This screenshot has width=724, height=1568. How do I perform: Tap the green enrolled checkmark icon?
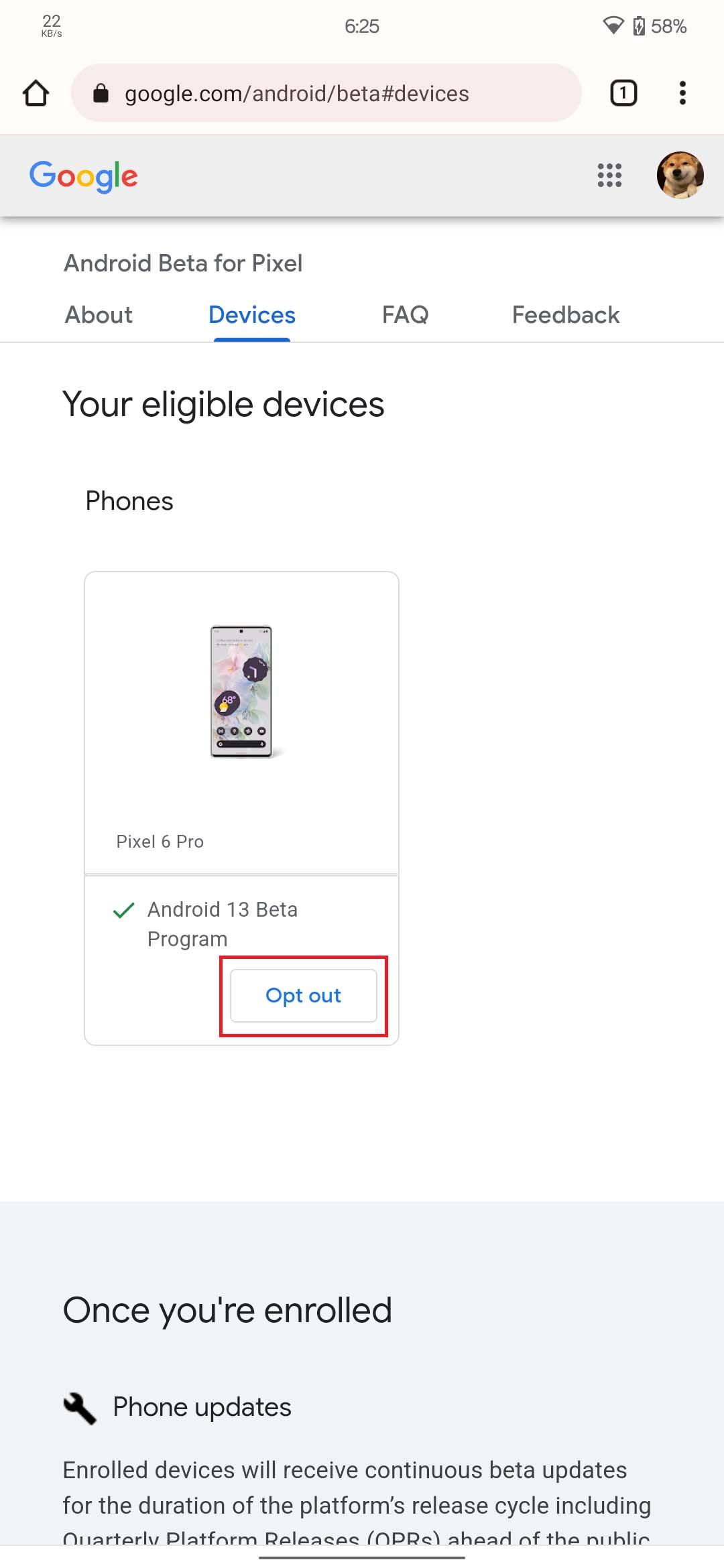pos(124,911)
